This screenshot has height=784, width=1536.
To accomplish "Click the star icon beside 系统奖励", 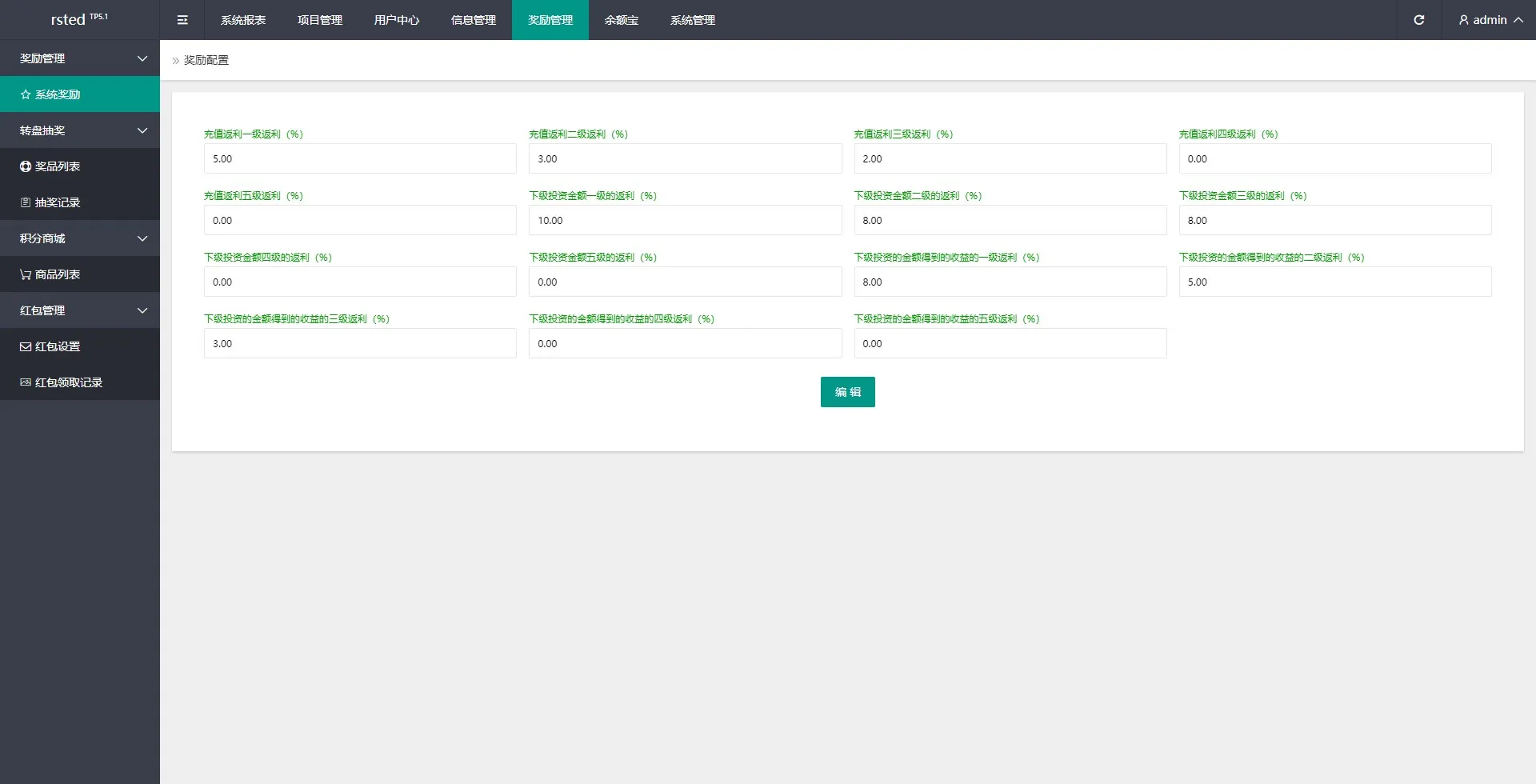I will tap(26, 94).
